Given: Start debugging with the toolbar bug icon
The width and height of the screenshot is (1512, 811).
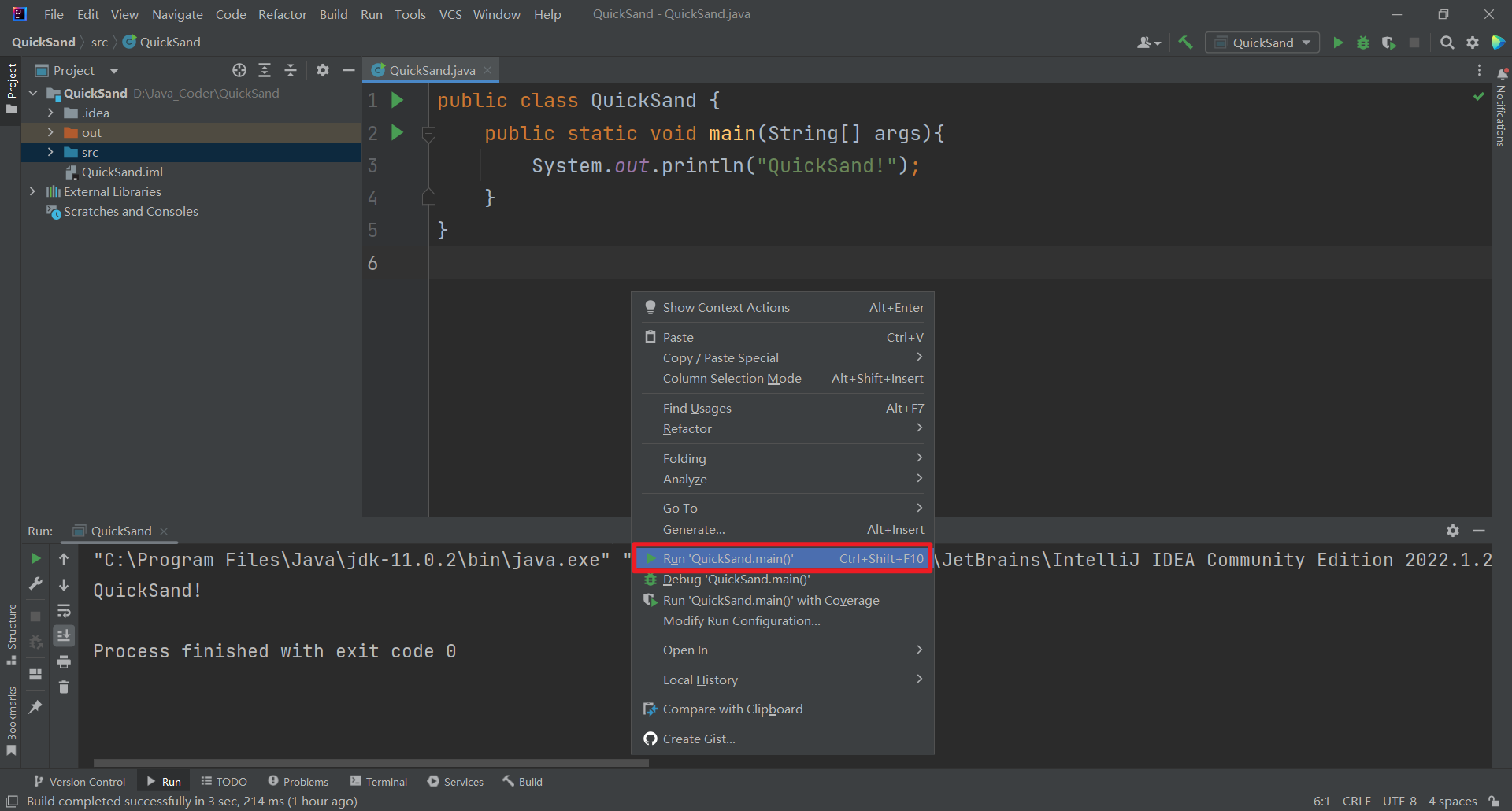Looking at the screenshot, I should point(1363,43).
